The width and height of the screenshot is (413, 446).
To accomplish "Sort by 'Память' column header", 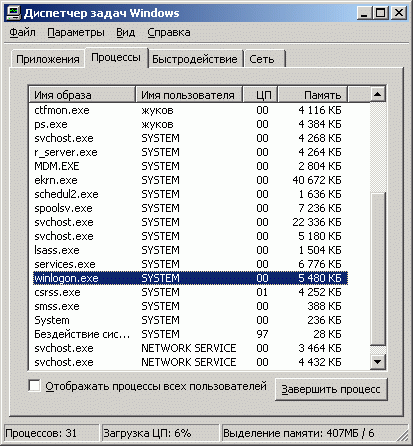I will coord(312,95).
